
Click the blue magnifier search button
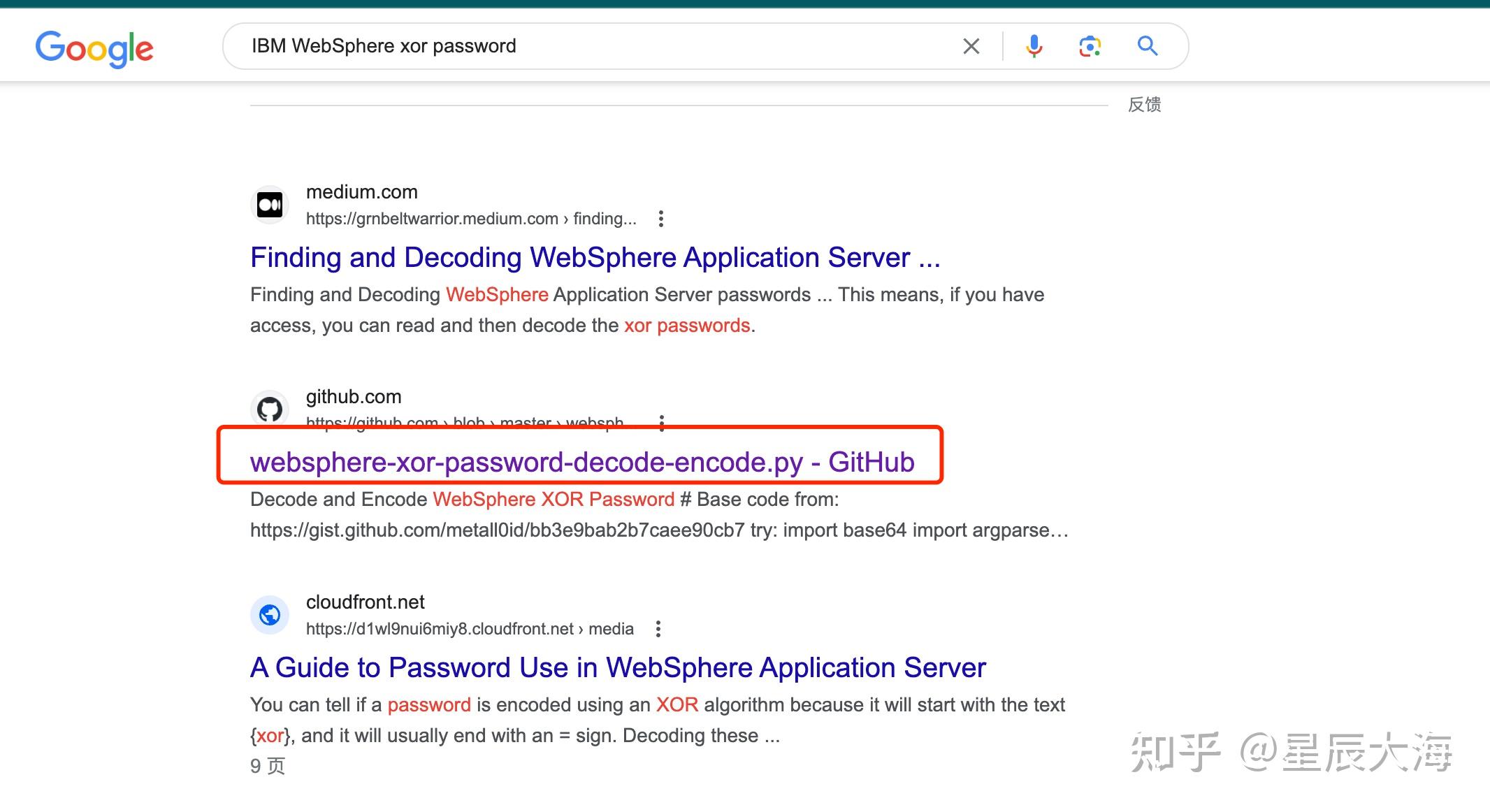coord(1147,46)
